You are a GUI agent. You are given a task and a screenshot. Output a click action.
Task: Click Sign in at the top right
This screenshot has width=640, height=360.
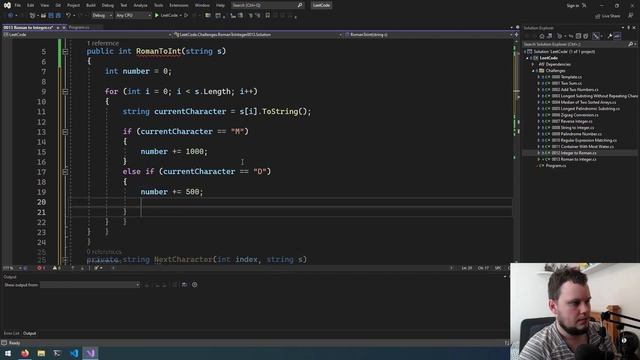(573, 6)
